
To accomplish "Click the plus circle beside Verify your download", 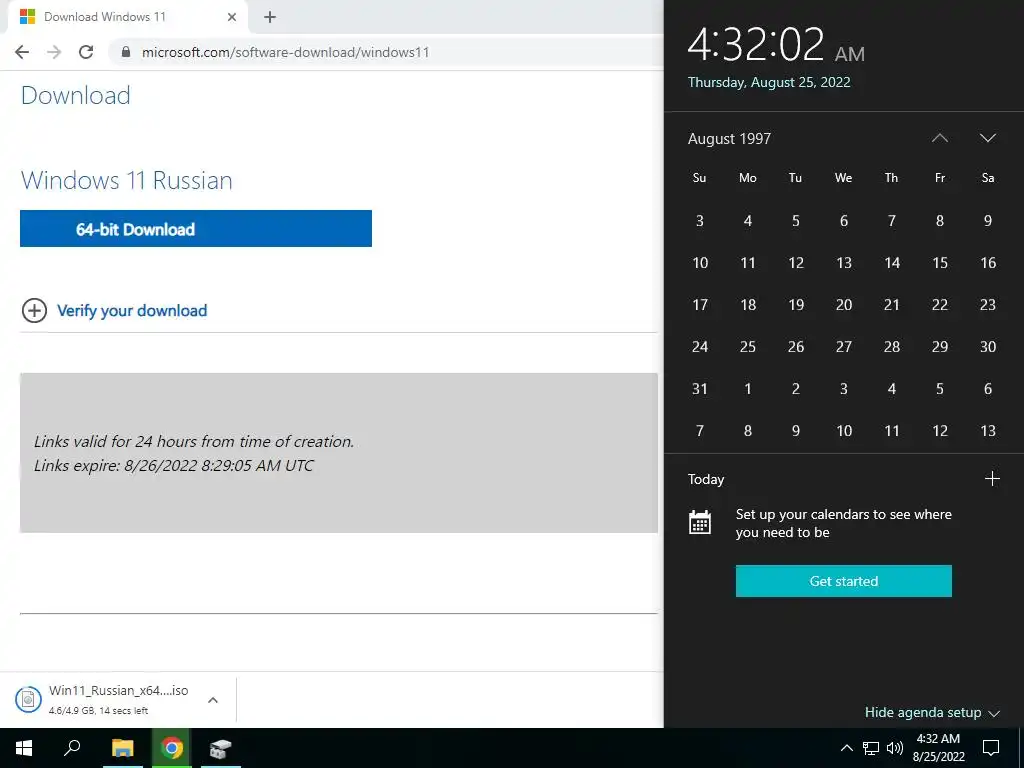I will [35, 311].
